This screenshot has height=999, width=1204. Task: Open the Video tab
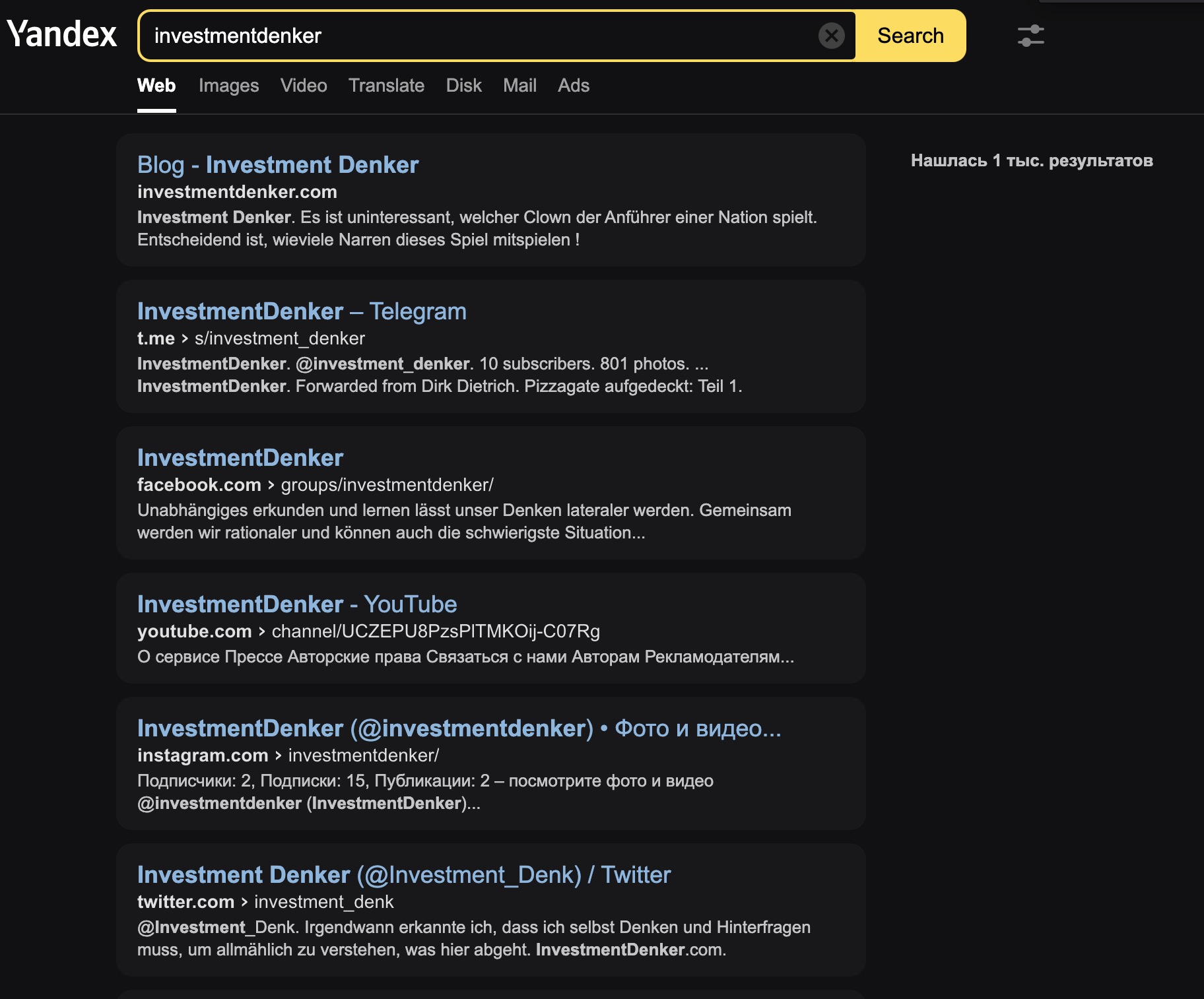click(x=304, y=86)
